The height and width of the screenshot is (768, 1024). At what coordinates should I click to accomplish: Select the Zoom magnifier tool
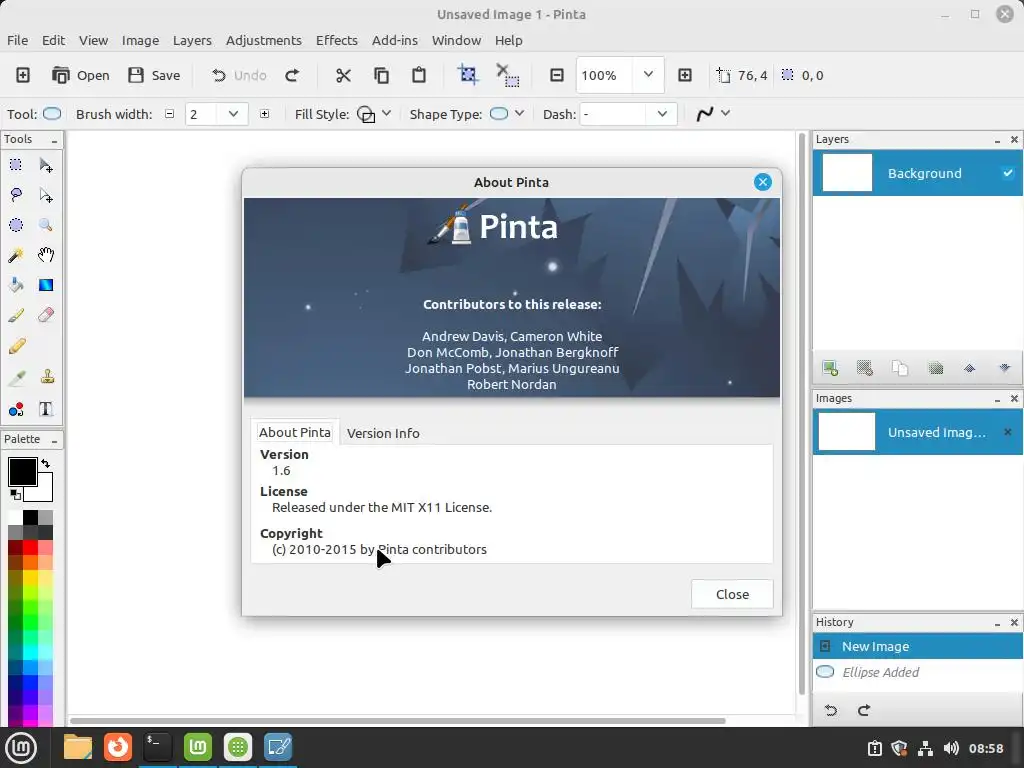pyautogui.click(x=46, y=225)
